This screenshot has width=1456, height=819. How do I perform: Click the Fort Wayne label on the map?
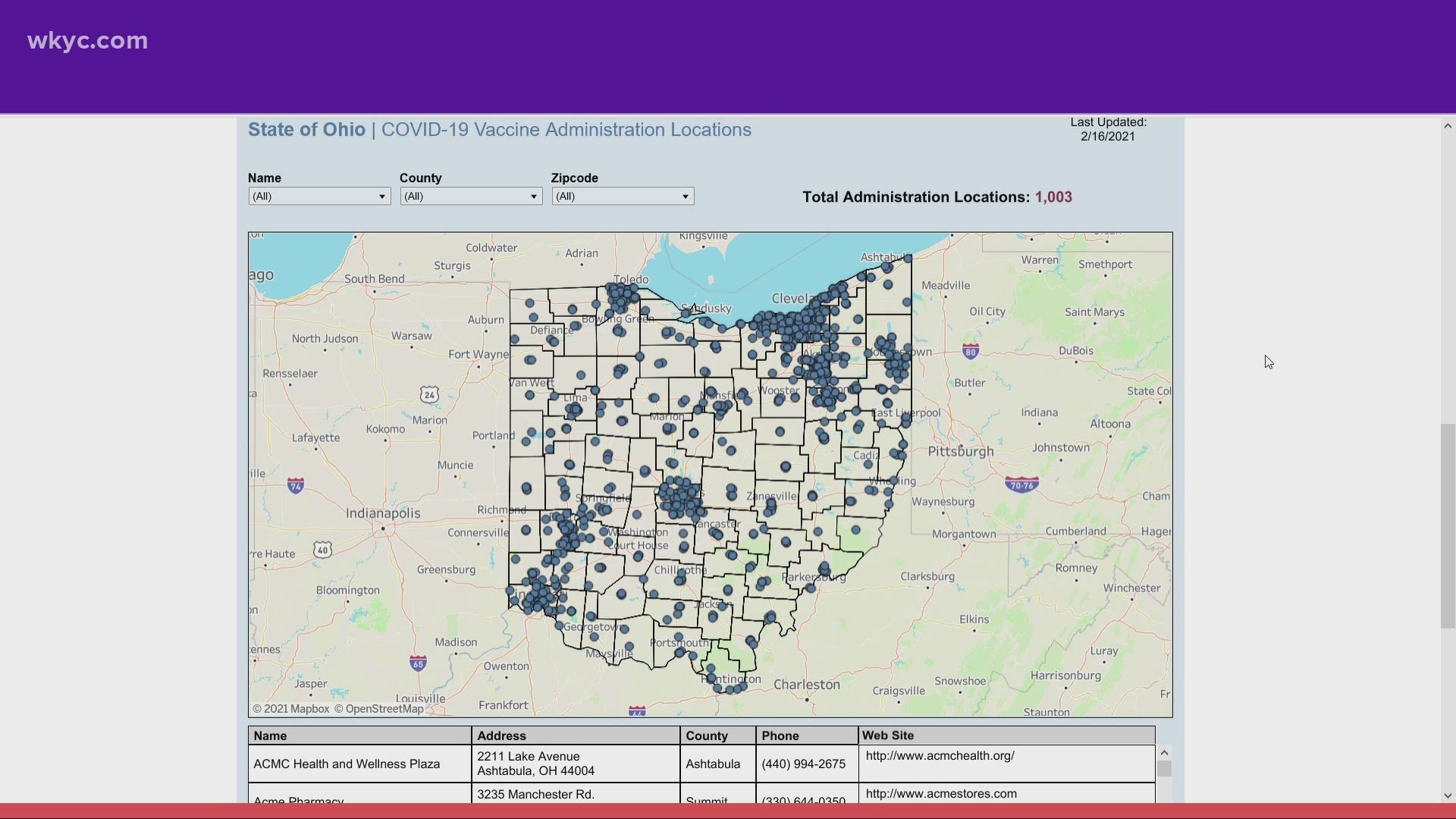coord(479,354)
